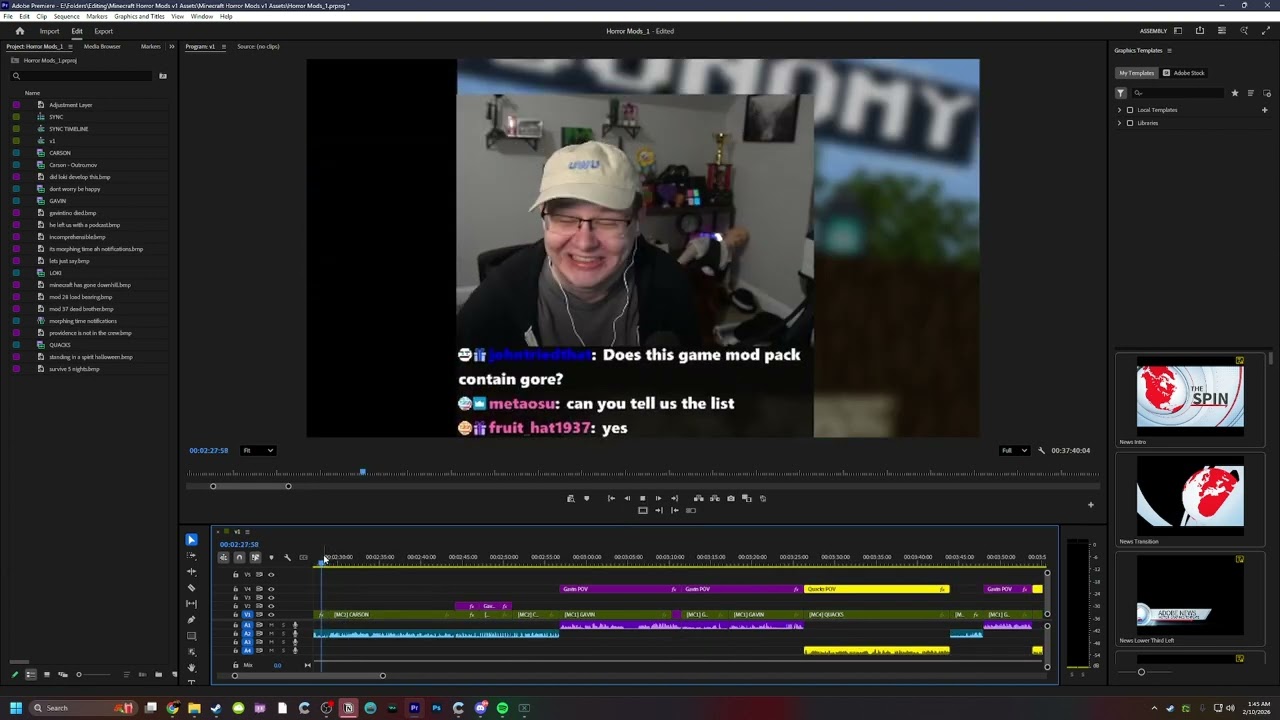
Task: Open Project panel menu next to Horror Mods_1
Action: coord(69,47)
